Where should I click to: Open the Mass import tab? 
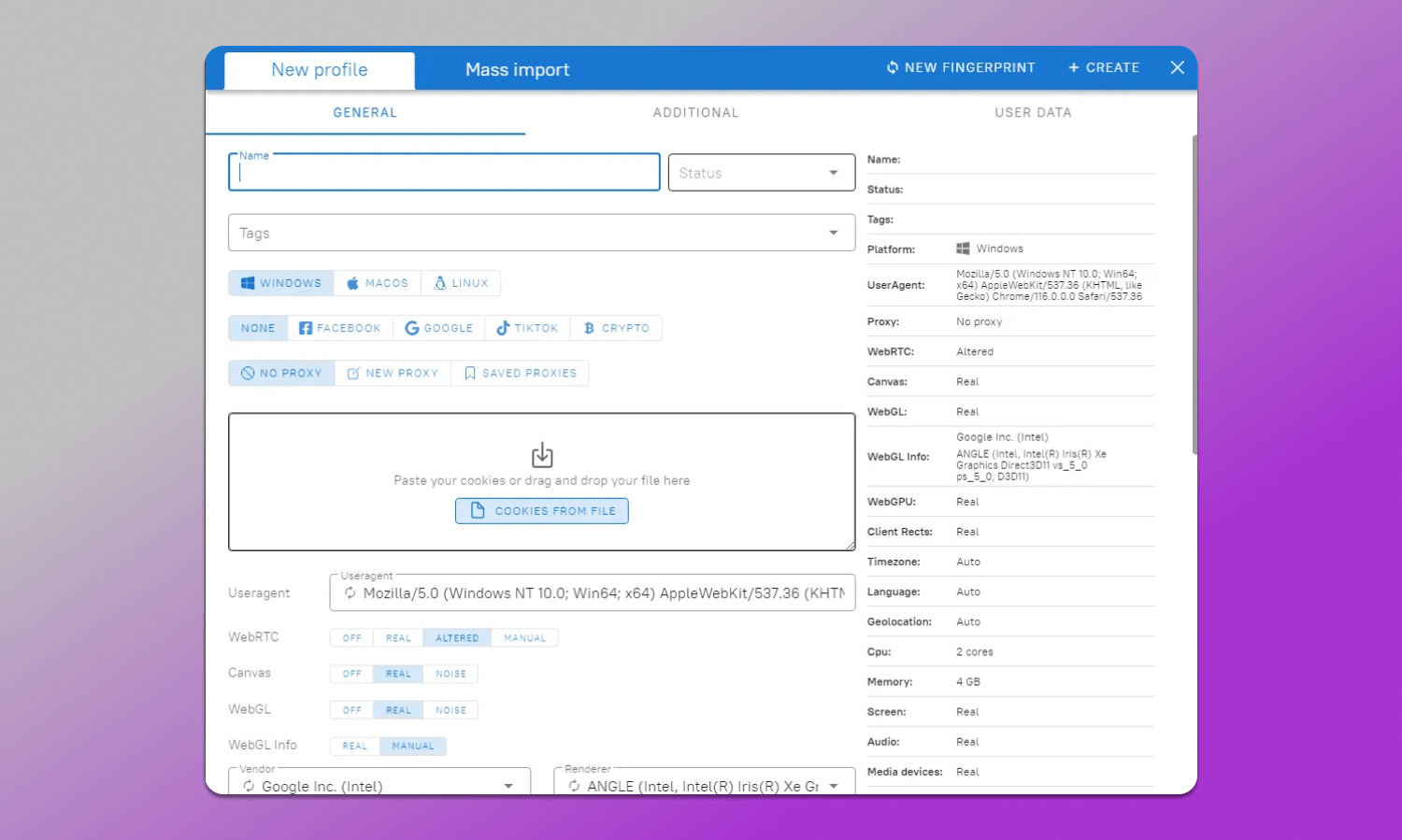coord(517,70)
